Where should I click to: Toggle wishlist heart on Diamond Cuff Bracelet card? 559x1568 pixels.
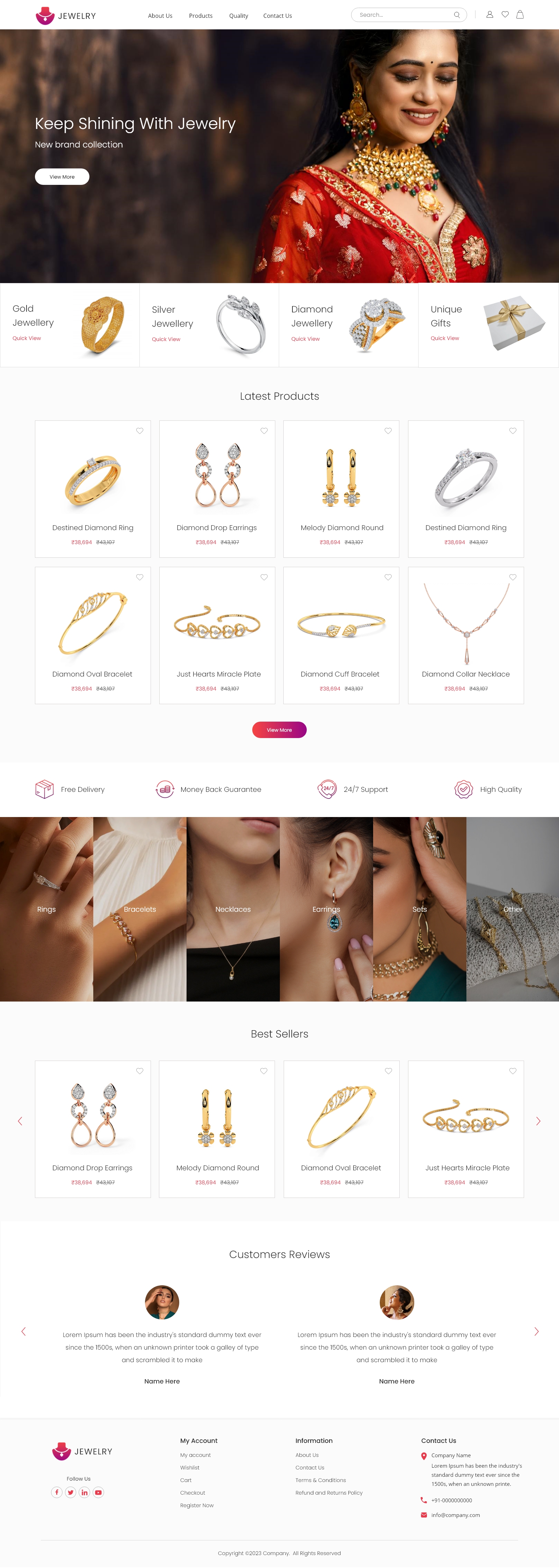coord(388,577)
